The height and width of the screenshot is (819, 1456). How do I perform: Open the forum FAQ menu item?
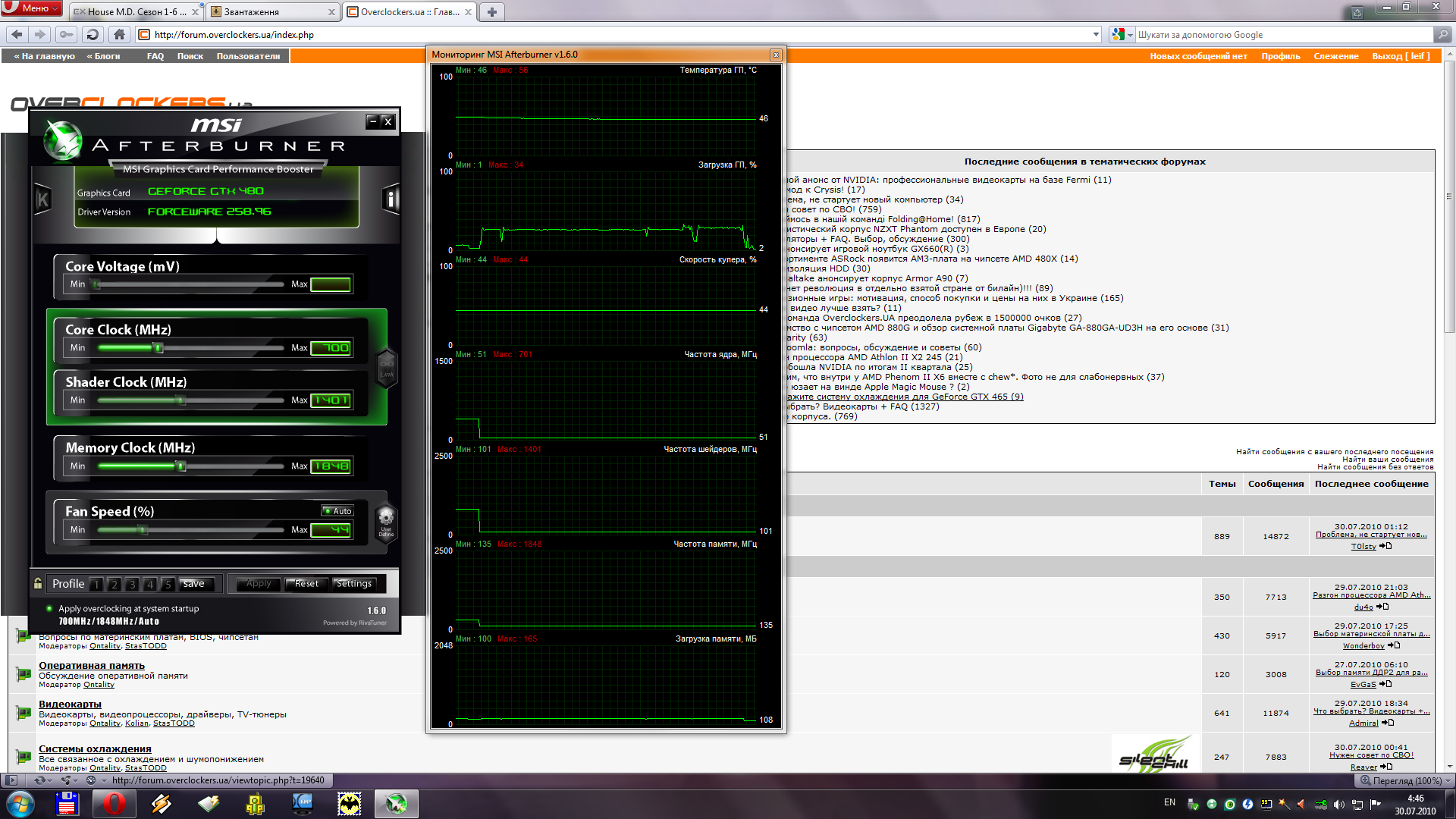point(155,56)
